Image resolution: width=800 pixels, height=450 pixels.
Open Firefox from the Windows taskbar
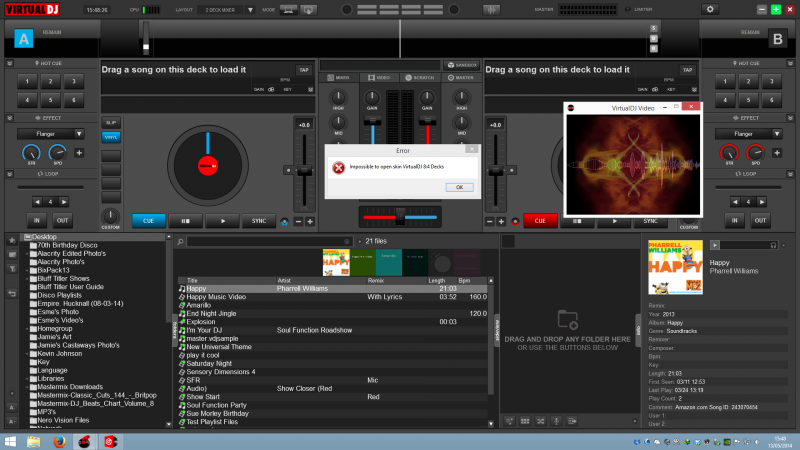[59, 441]
